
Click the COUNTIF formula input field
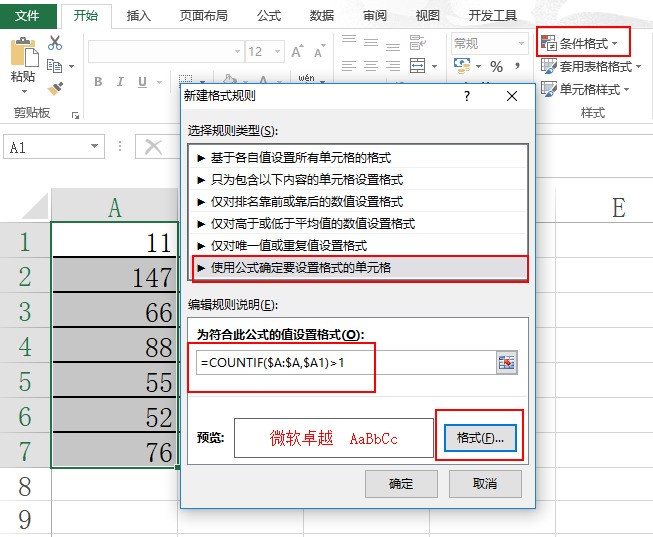point(340,362)
